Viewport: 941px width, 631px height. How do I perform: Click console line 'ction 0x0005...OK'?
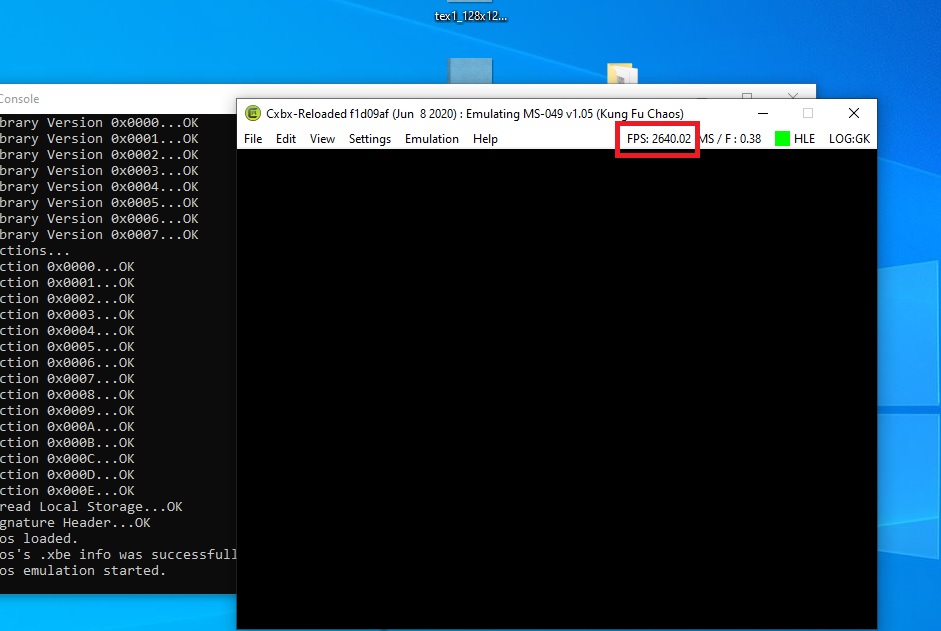(x=67, y=346)
